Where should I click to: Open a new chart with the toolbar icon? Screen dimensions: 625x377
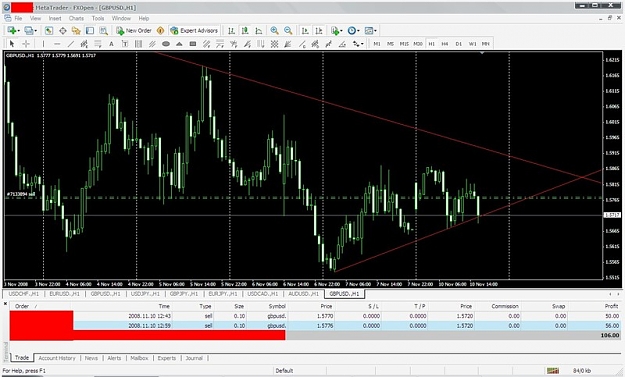11,30
